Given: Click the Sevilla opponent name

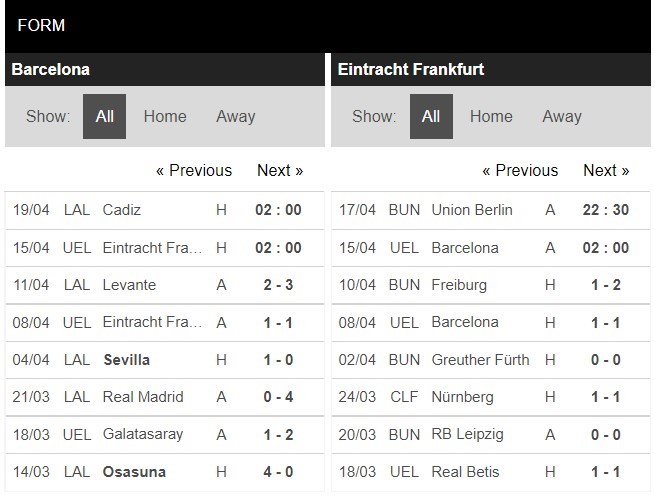Looking at the screenshot, I should coord(127,360).
